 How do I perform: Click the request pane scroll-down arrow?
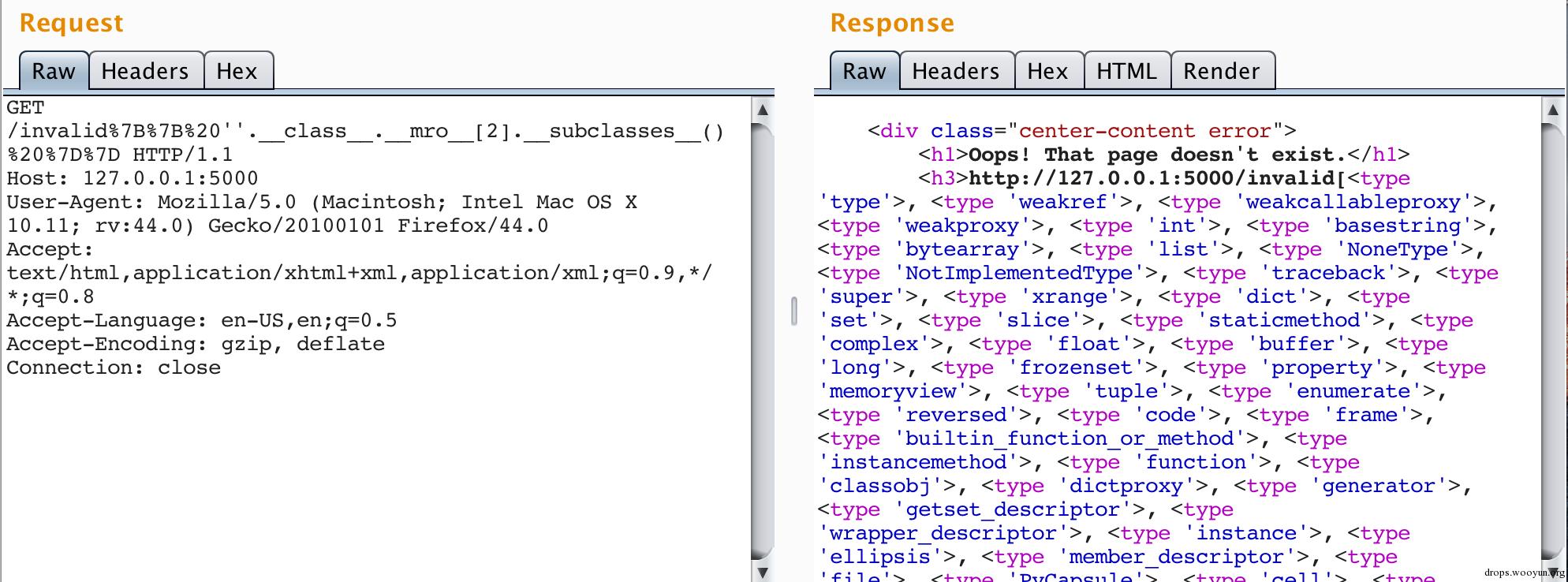click(763, 572)
